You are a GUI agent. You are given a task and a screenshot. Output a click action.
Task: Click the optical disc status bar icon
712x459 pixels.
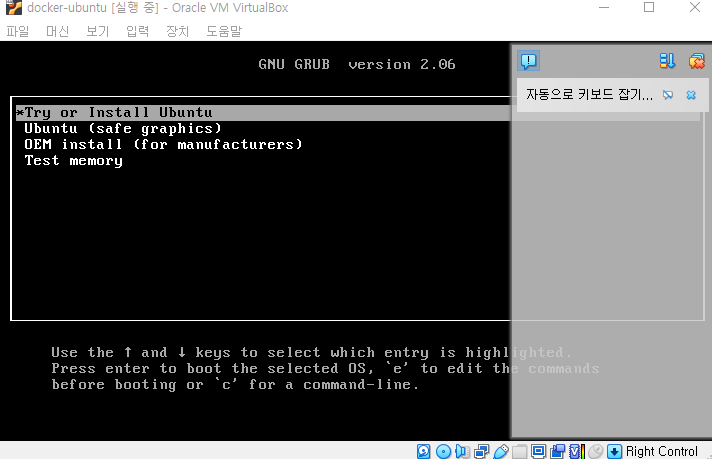click(x=443, y=451)
